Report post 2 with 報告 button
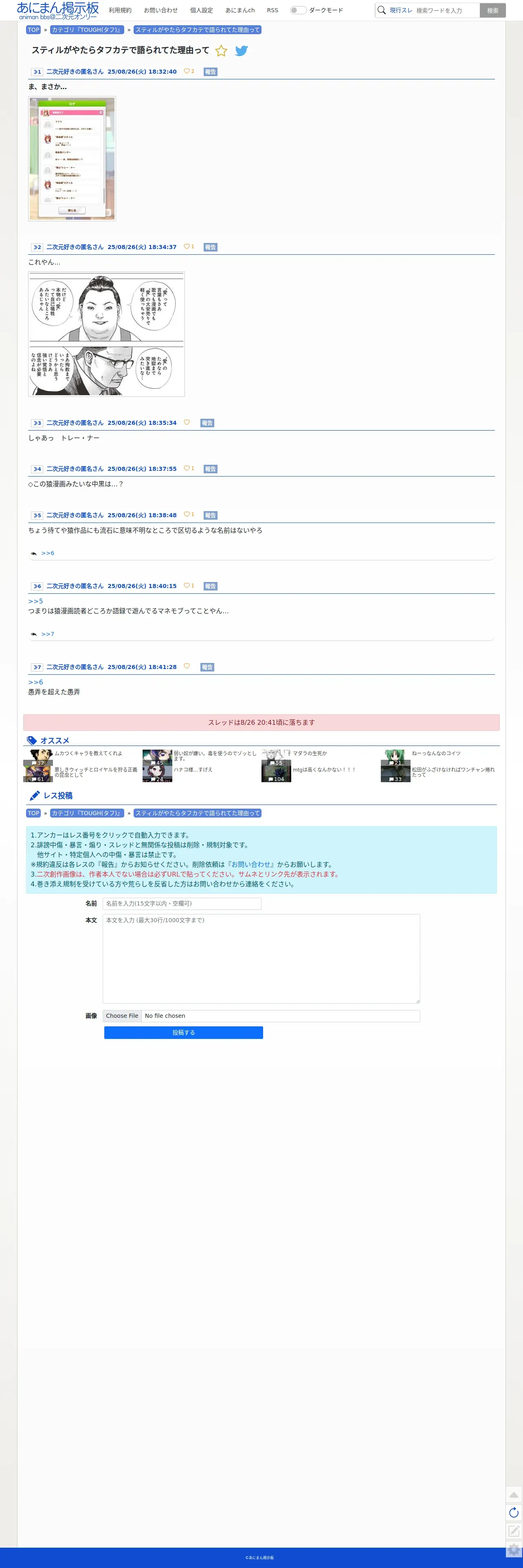The width and height of the screenshot is (523, 1568). click(210, 247)
